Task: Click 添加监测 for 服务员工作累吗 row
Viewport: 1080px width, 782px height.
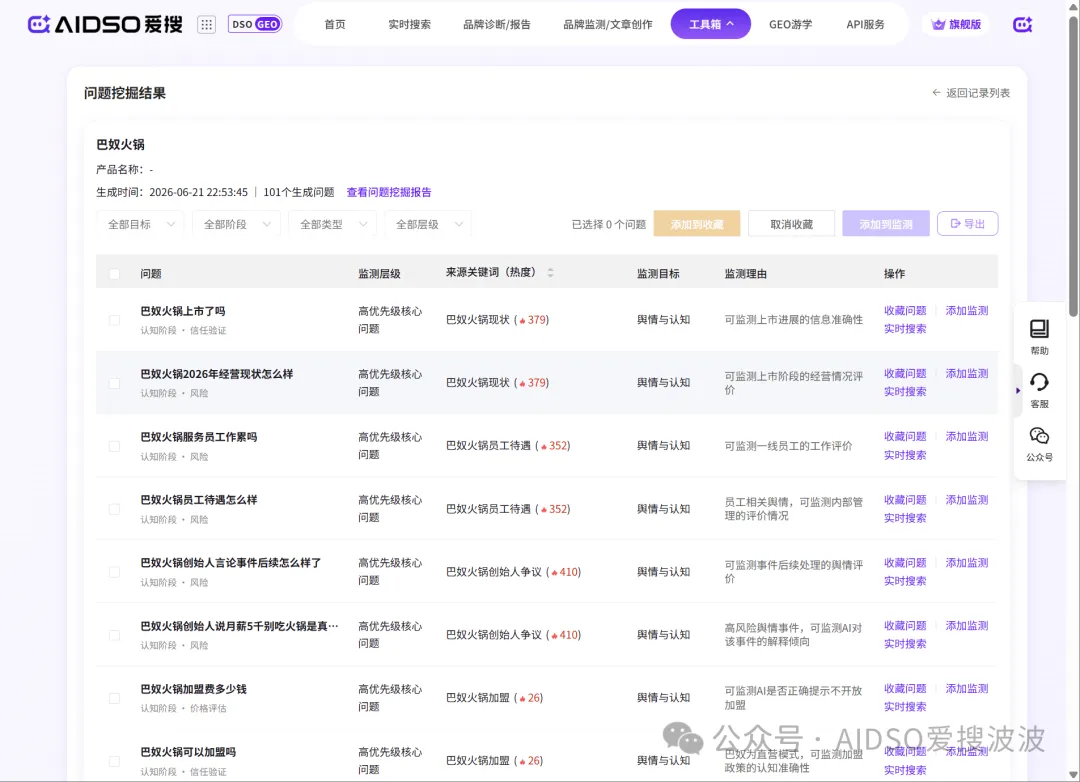Action: click(967, 436)
